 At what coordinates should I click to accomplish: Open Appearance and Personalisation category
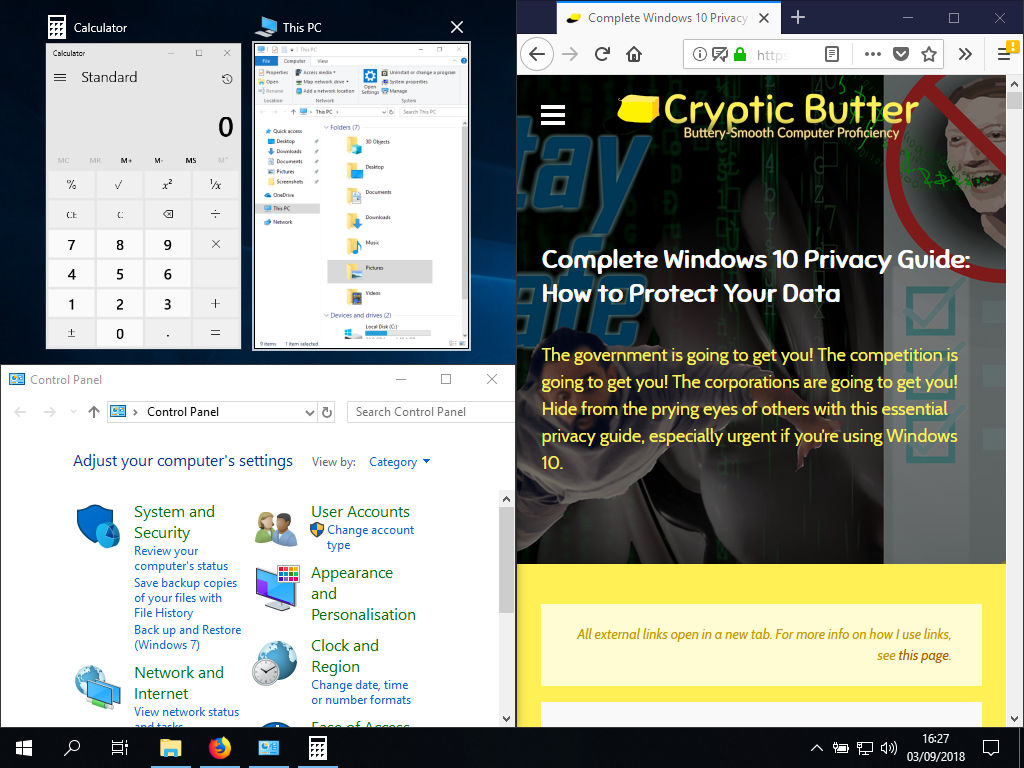(x=363, y=594)
